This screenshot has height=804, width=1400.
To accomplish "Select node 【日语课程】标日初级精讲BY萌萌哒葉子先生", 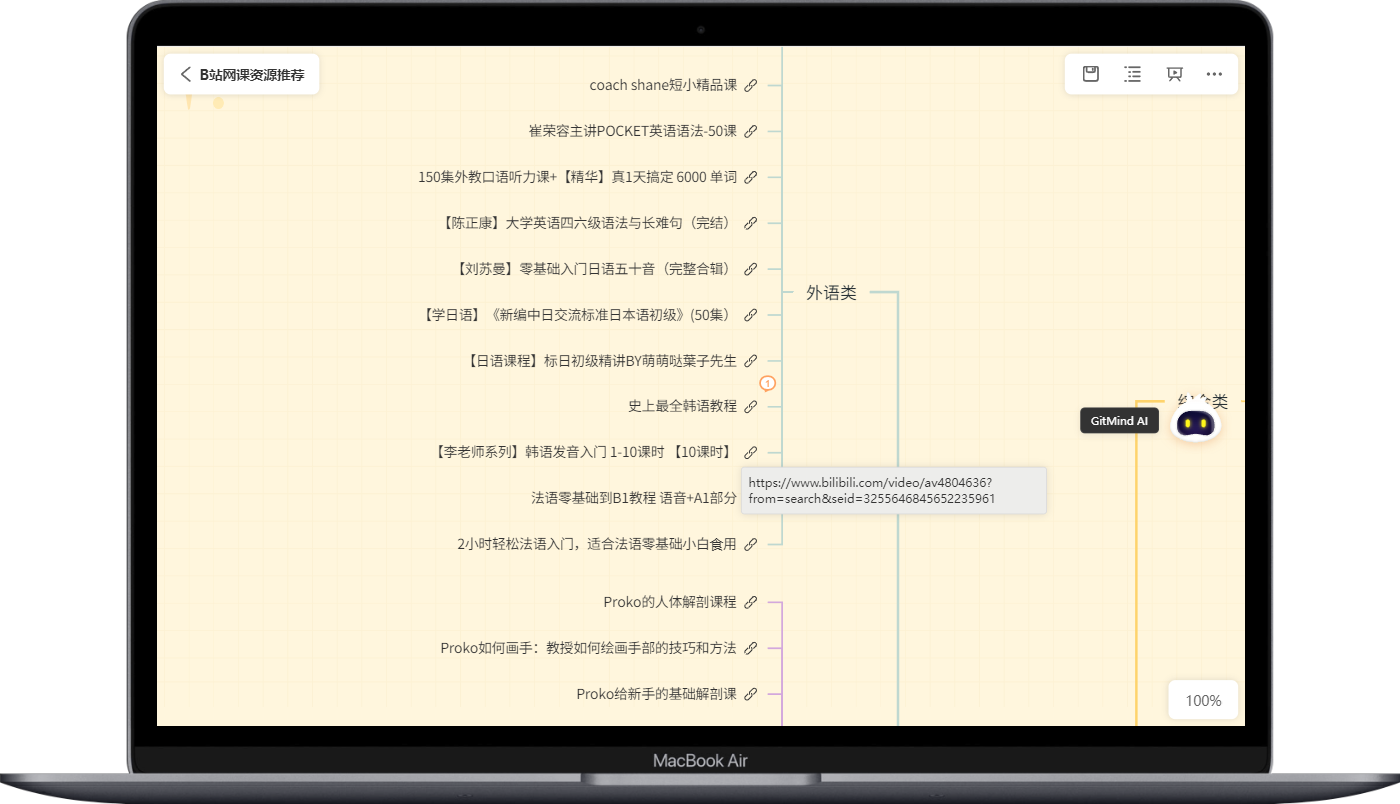I will coord(601,361).
